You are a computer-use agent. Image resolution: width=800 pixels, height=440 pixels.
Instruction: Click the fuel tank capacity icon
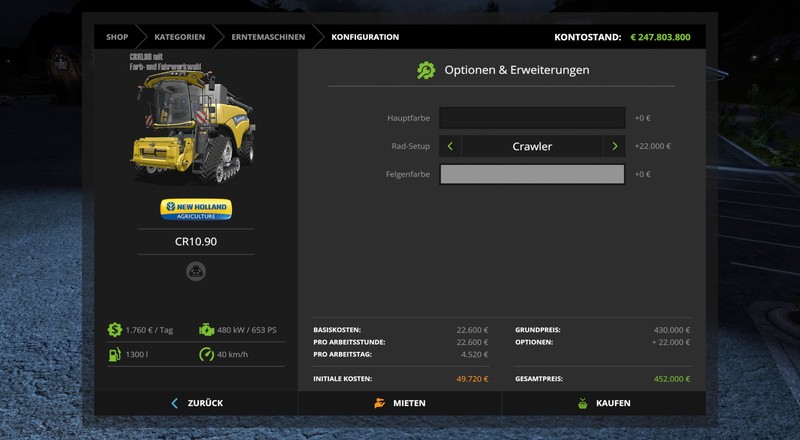click(x=115, y=355)
